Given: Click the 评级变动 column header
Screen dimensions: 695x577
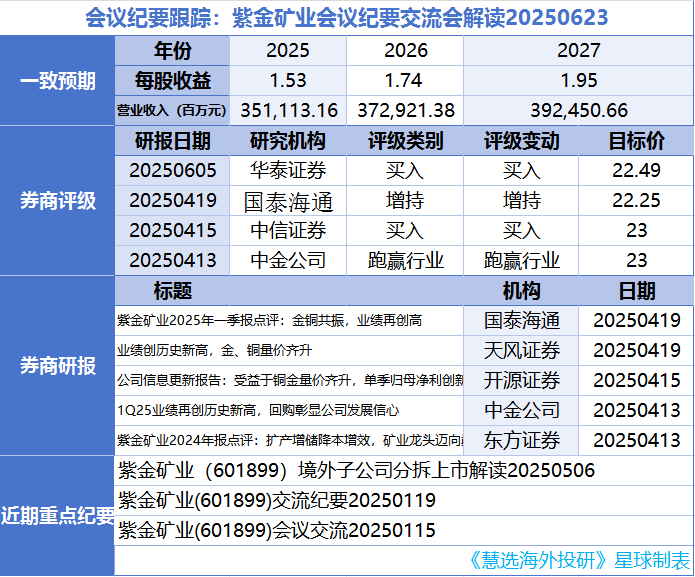Looking at the screenshot, I should (x=521, y=141).
